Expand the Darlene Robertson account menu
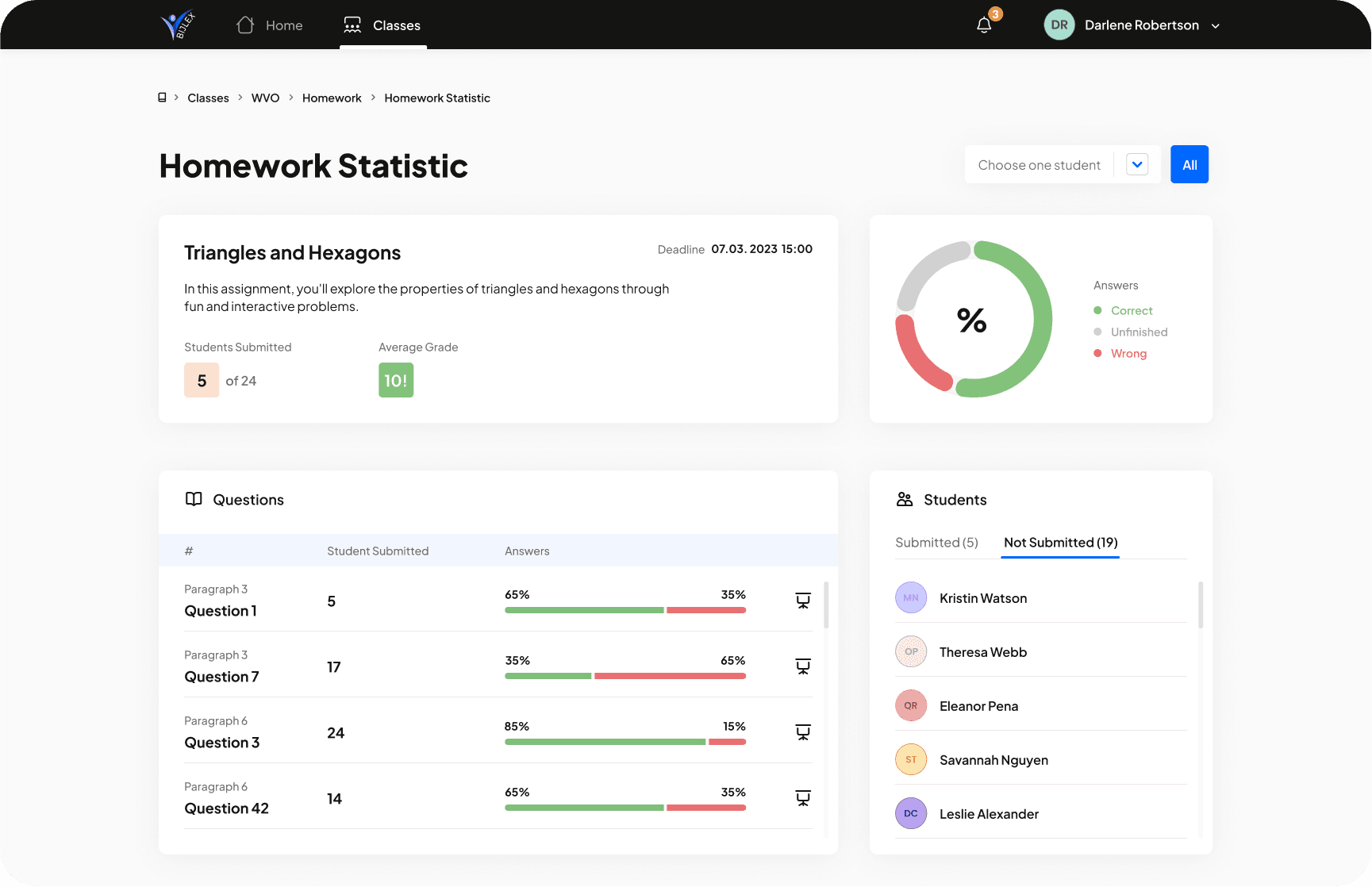 coord(1216,26)
